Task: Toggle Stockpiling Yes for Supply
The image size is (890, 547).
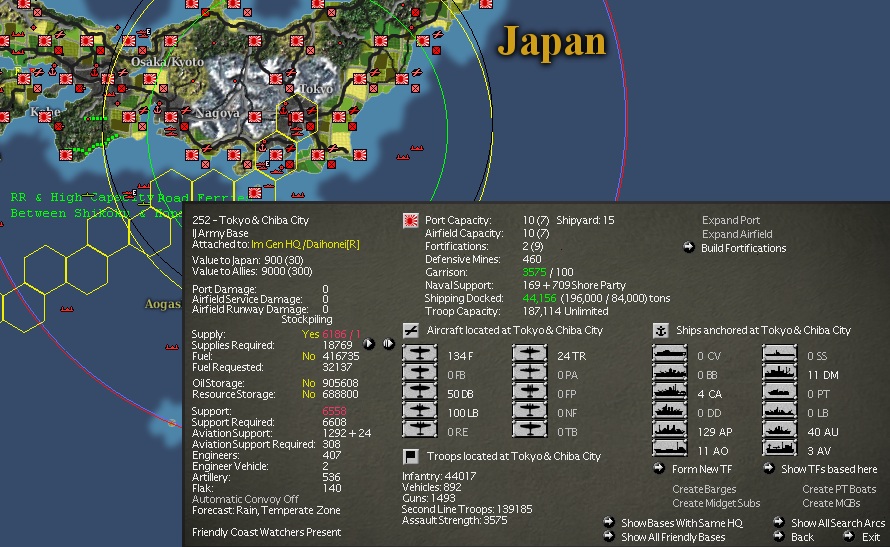Action: click(310, 334)
